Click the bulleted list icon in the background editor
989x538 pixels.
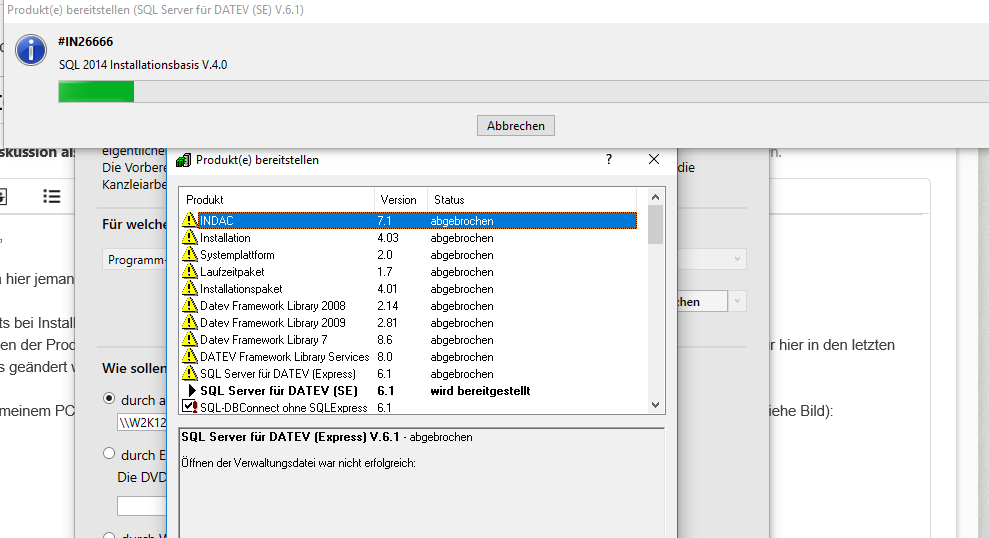point(52,196)
